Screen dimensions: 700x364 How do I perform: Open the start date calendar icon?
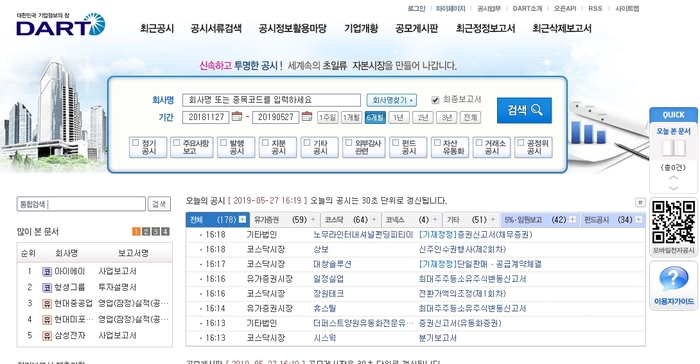click(x=237, y=117)
